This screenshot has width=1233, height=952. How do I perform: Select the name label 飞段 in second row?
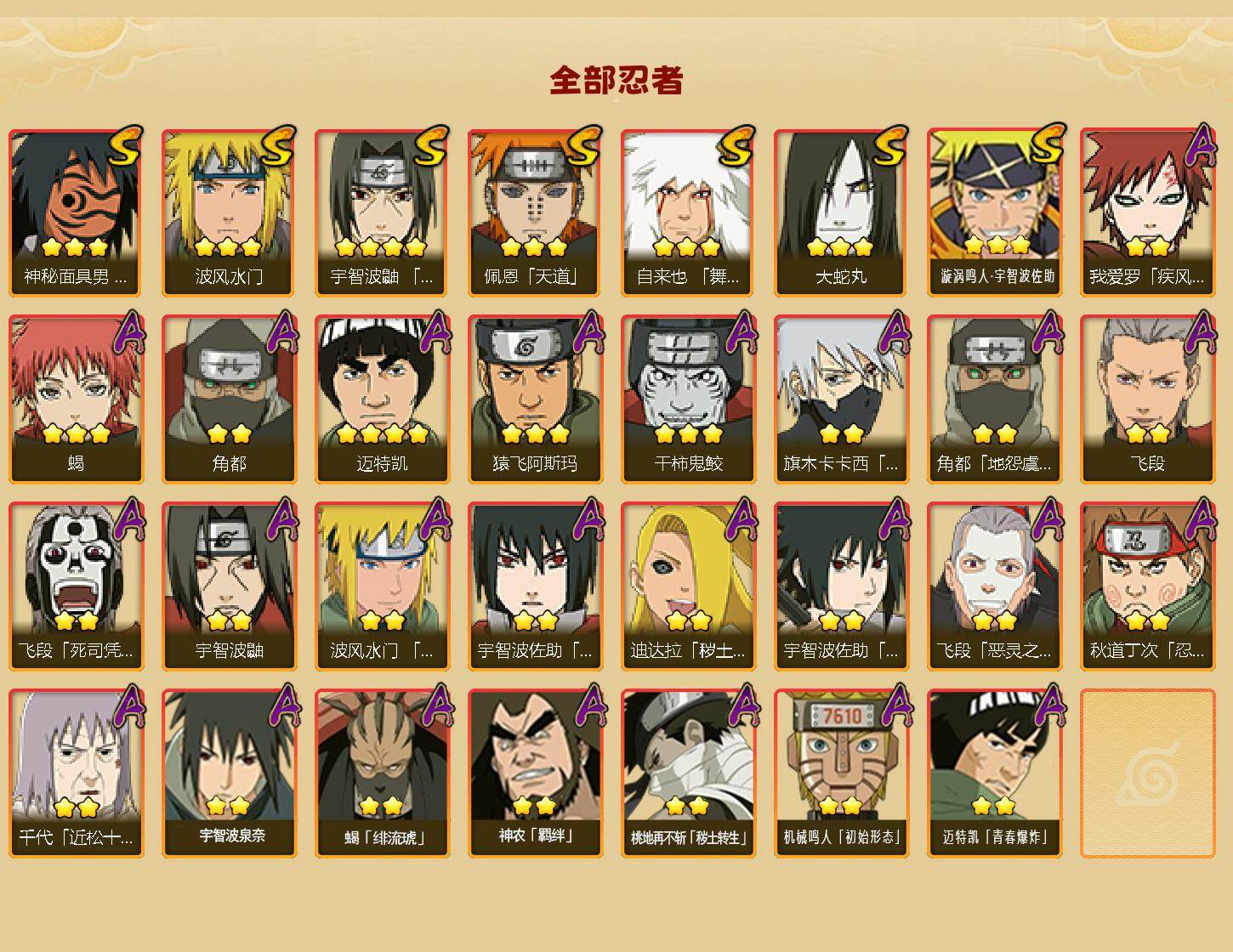[1147, 464]
